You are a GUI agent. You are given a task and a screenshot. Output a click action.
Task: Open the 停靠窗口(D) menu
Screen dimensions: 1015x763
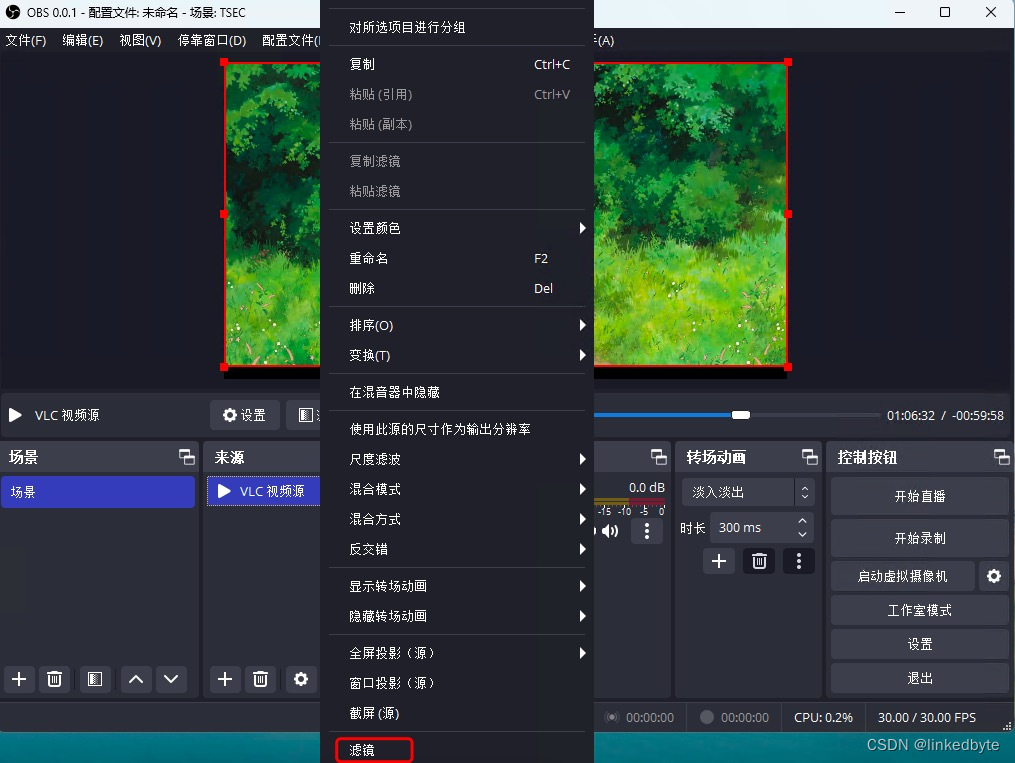tap(212, 40)
